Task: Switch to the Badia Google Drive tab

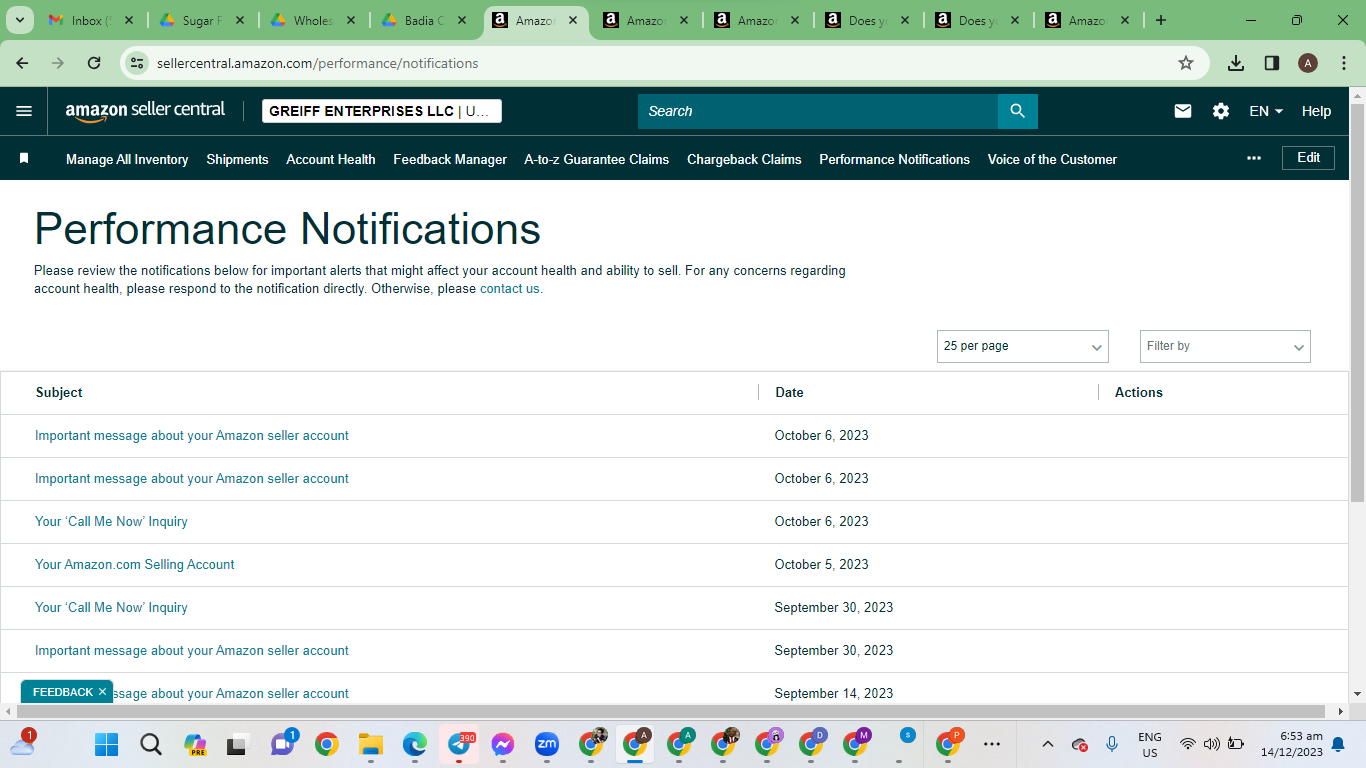Action: (x=424, y=20)
